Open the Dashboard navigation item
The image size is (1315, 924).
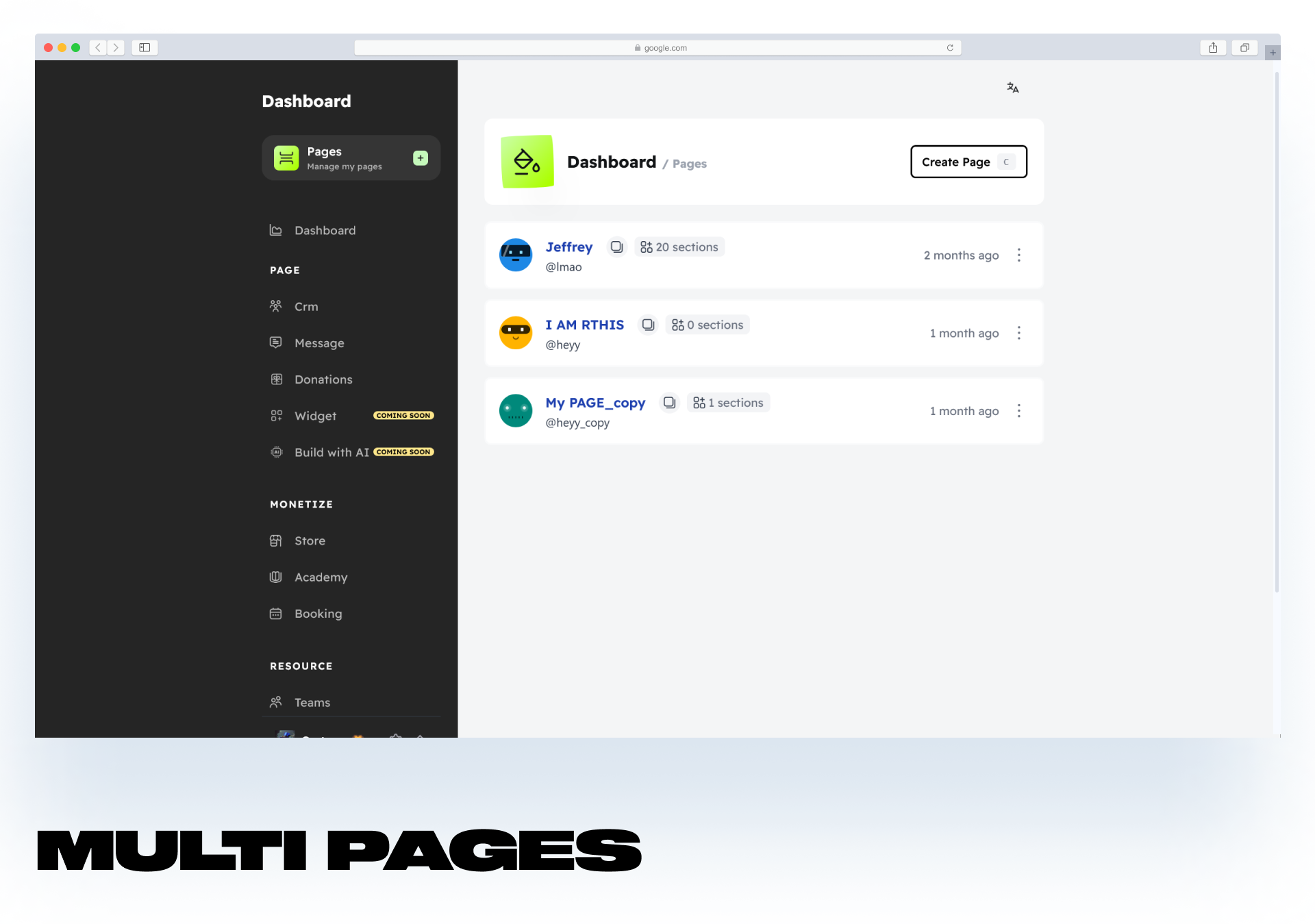[325, 229]
